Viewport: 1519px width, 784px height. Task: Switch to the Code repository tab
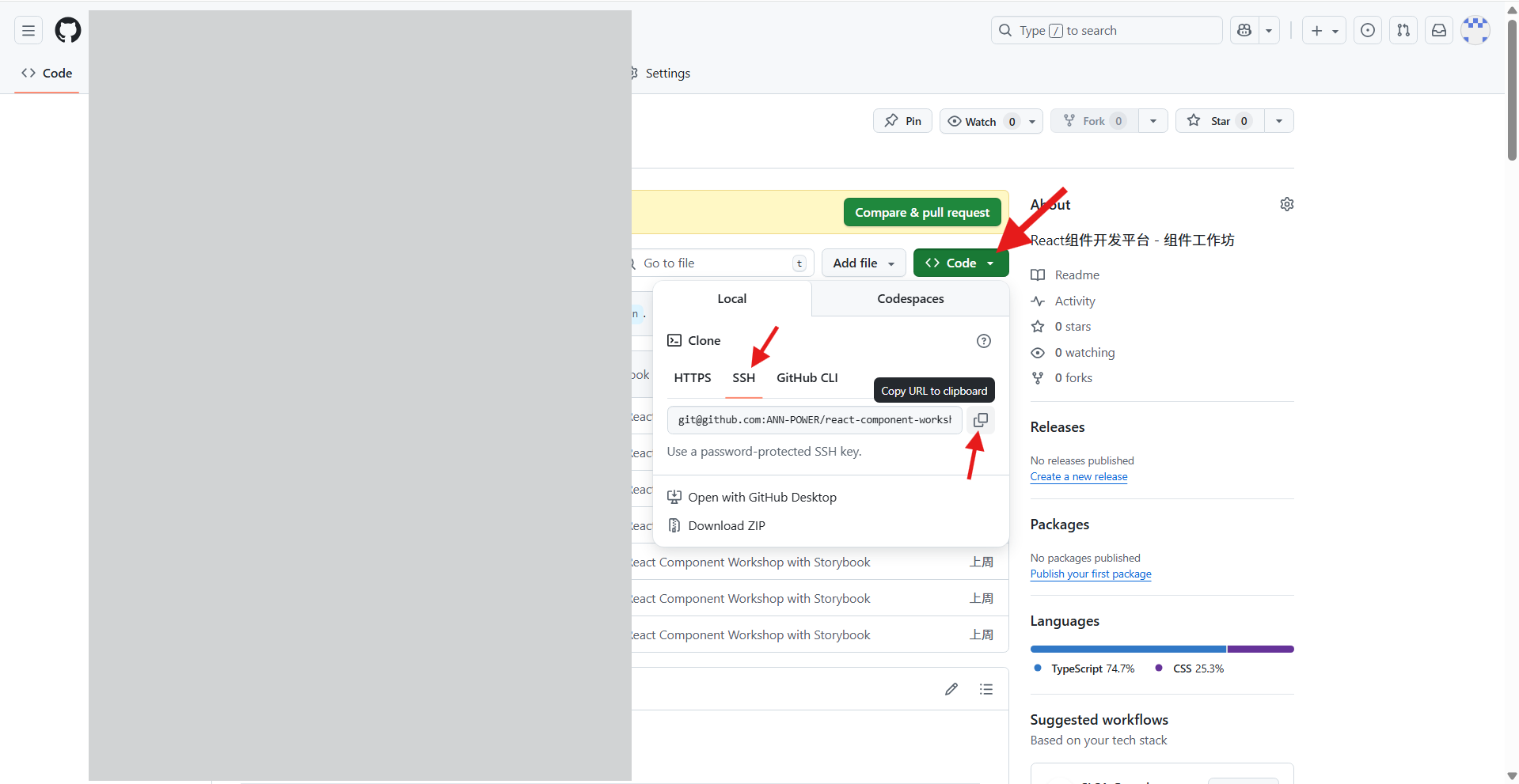pyautogui.click(x=47, y=73)
